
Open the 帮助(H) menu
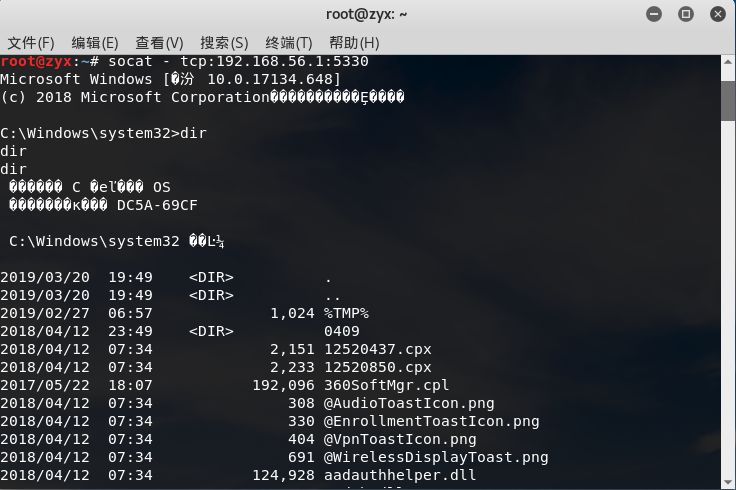point(354,43)
